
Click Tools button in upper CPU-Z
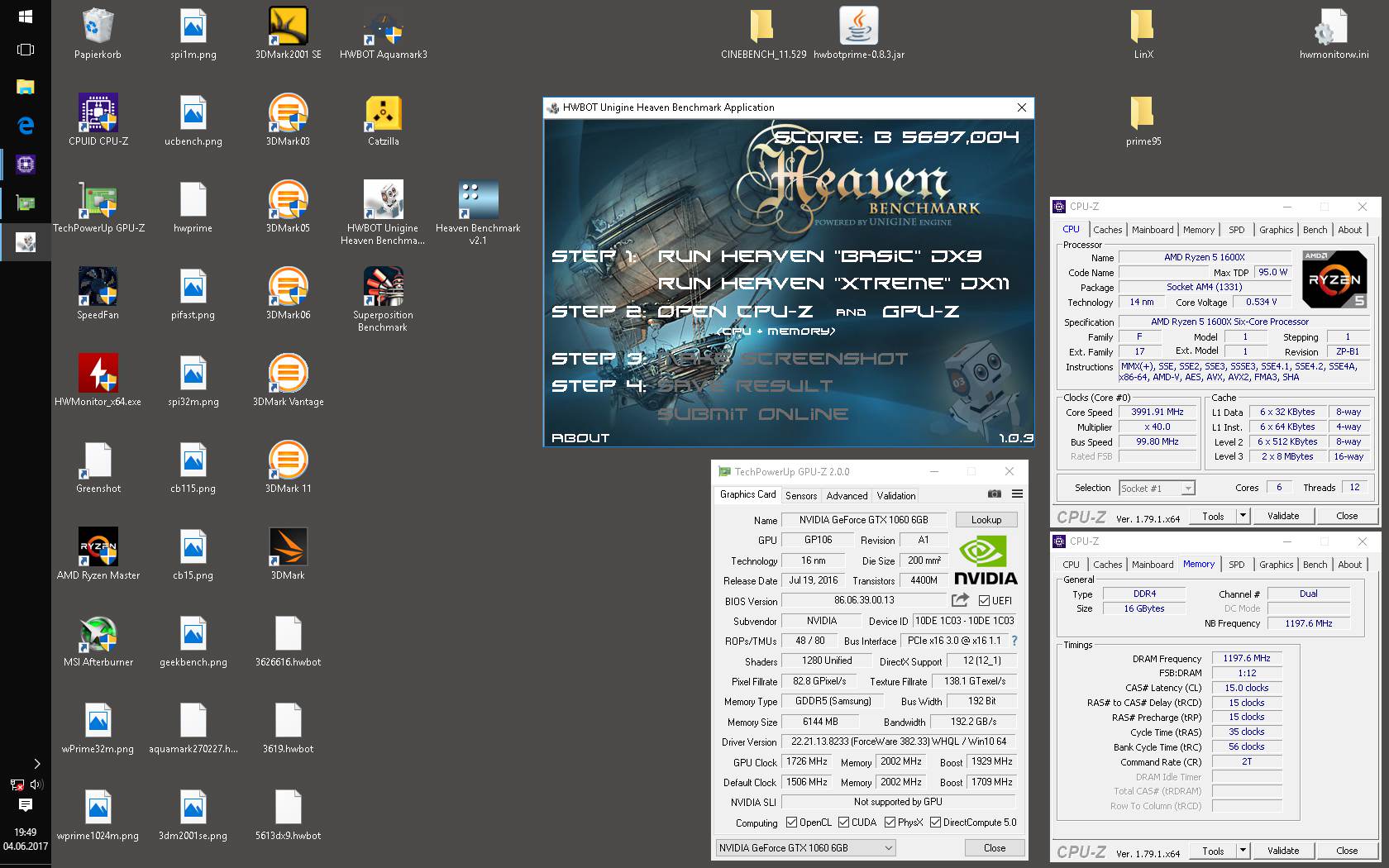point(1213,516)
